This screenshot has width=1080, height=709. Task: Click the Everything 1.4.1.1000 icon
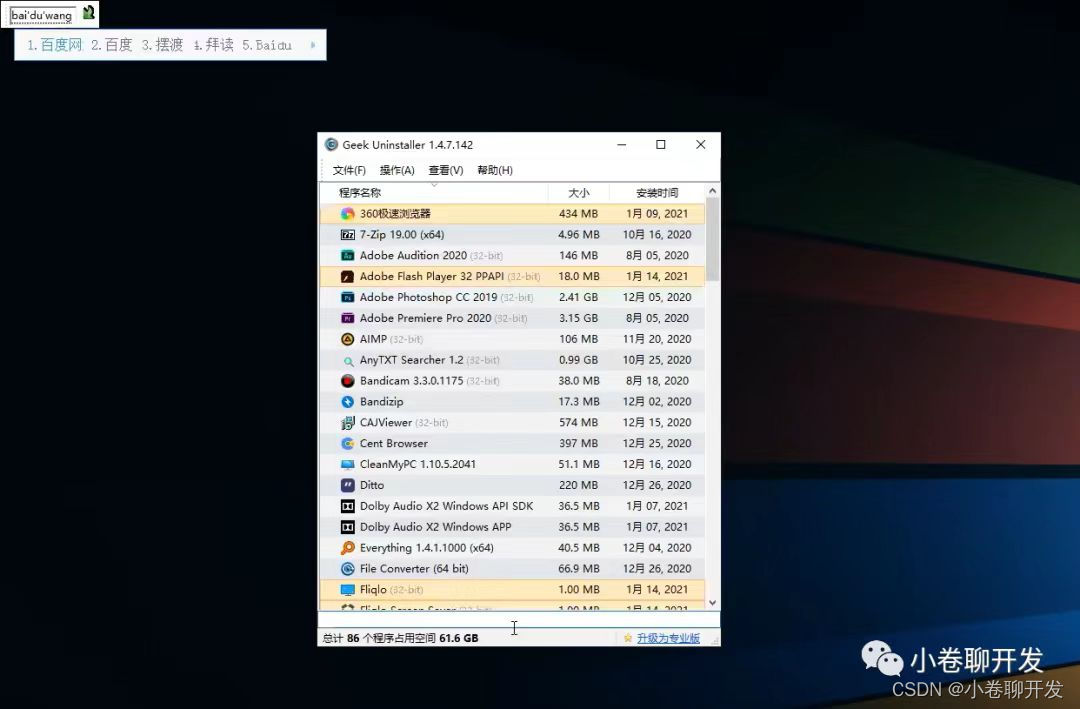(x=348, y=548)
